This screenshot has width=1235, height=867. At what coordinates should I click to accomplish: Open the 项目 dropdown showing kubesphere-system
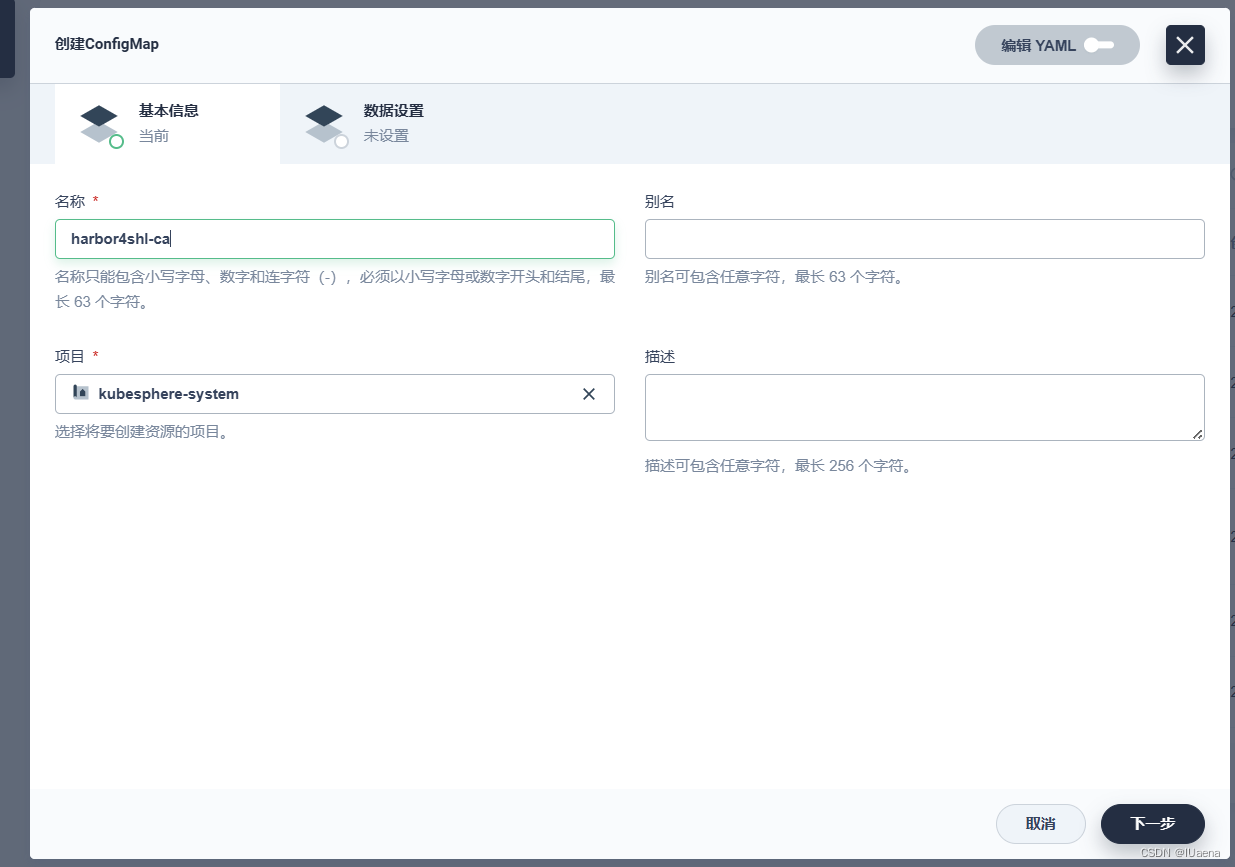pos(335,394)
